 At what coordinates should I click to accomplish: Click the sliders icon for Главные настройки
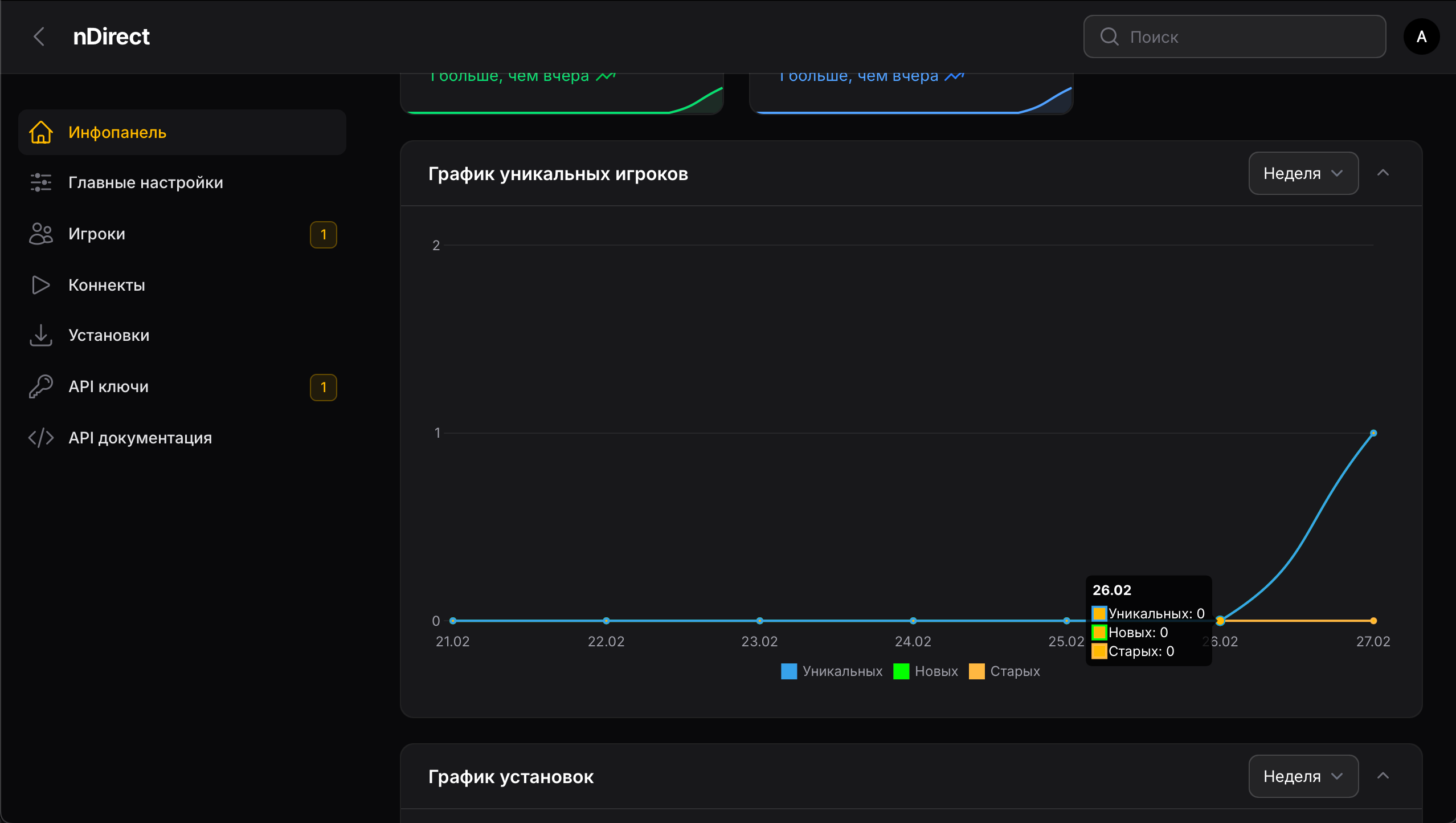tap(41, 182)
